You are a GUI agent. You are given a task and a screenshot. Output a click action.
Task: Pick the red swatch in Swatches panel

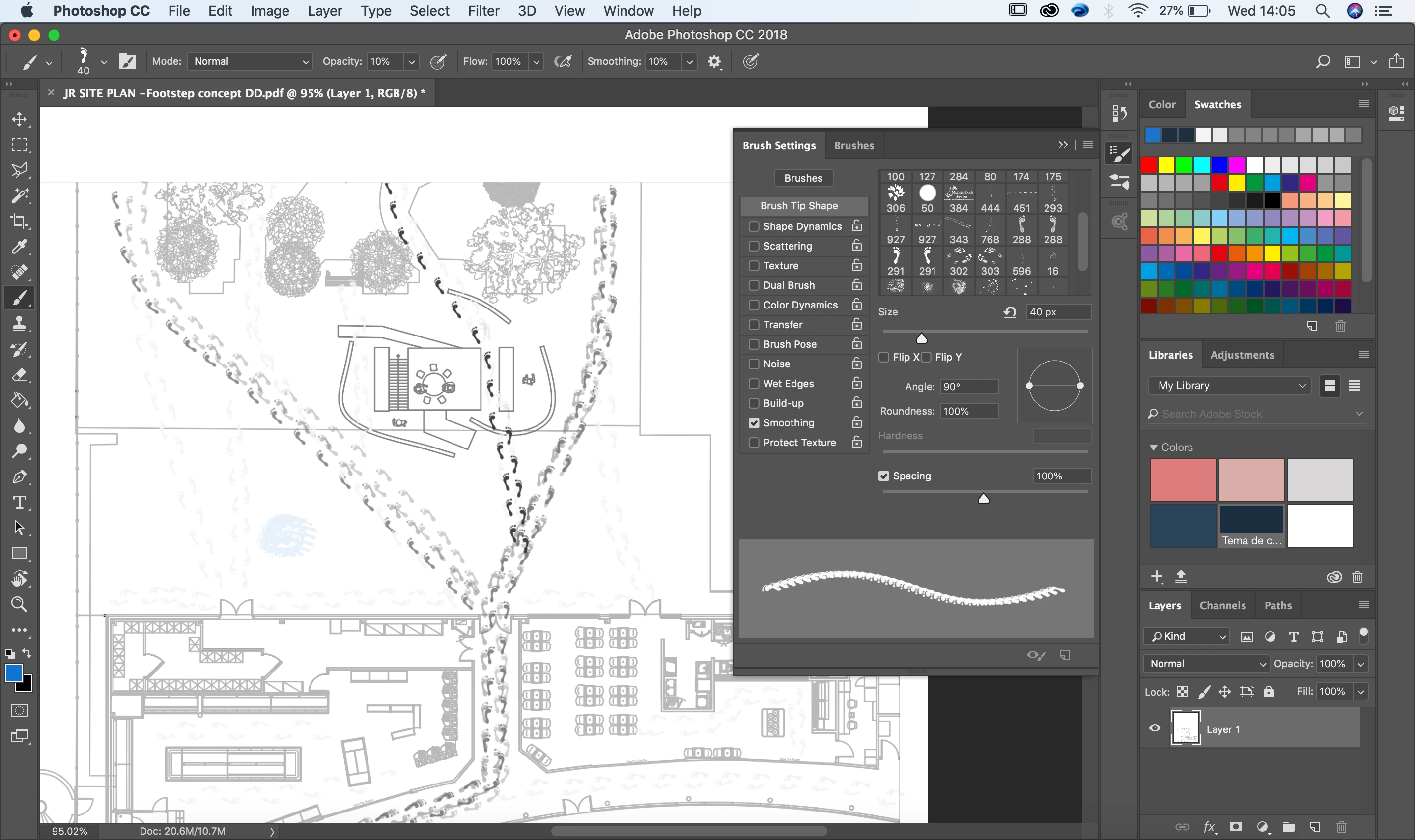click(1148, 165)
